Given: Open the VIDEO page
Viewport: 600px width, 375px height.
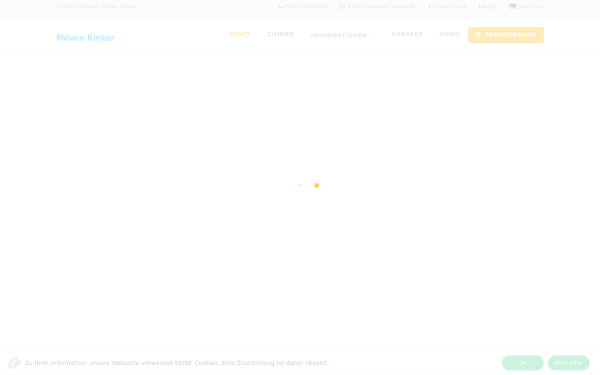Looking at the screenshot, I should (450, 34).
